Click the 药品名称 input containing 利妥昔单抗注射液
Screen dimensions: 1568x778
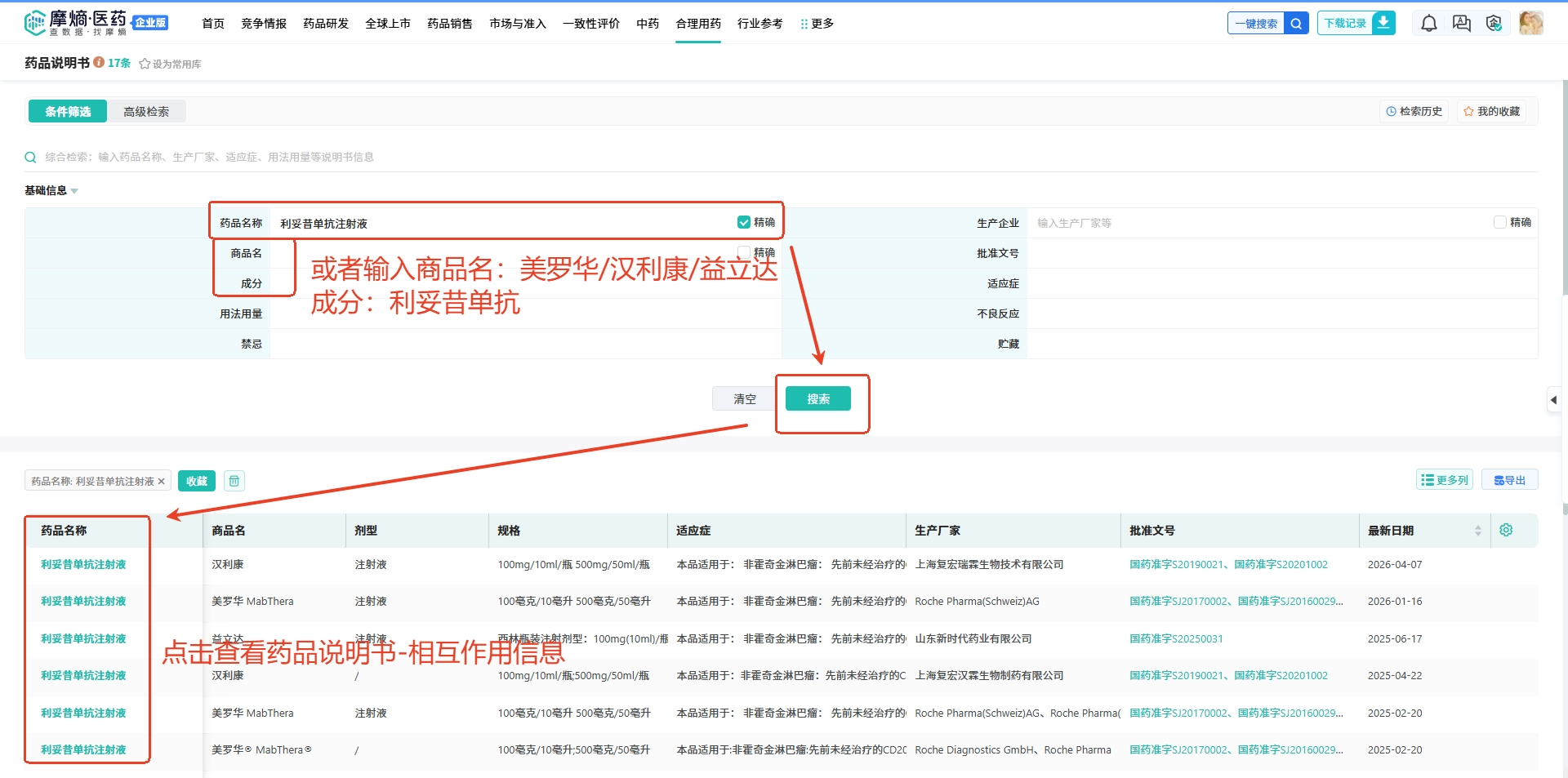(x=502, y=223)
